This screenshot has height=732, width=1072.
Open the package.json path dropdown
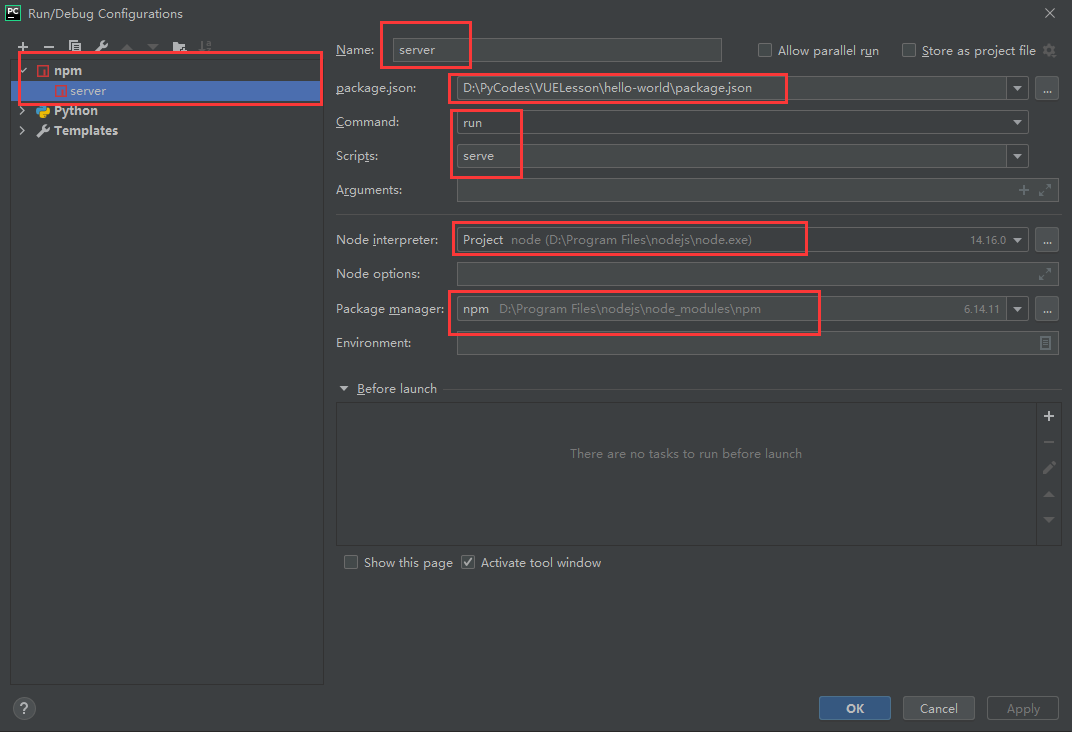tap(1017, 88)
